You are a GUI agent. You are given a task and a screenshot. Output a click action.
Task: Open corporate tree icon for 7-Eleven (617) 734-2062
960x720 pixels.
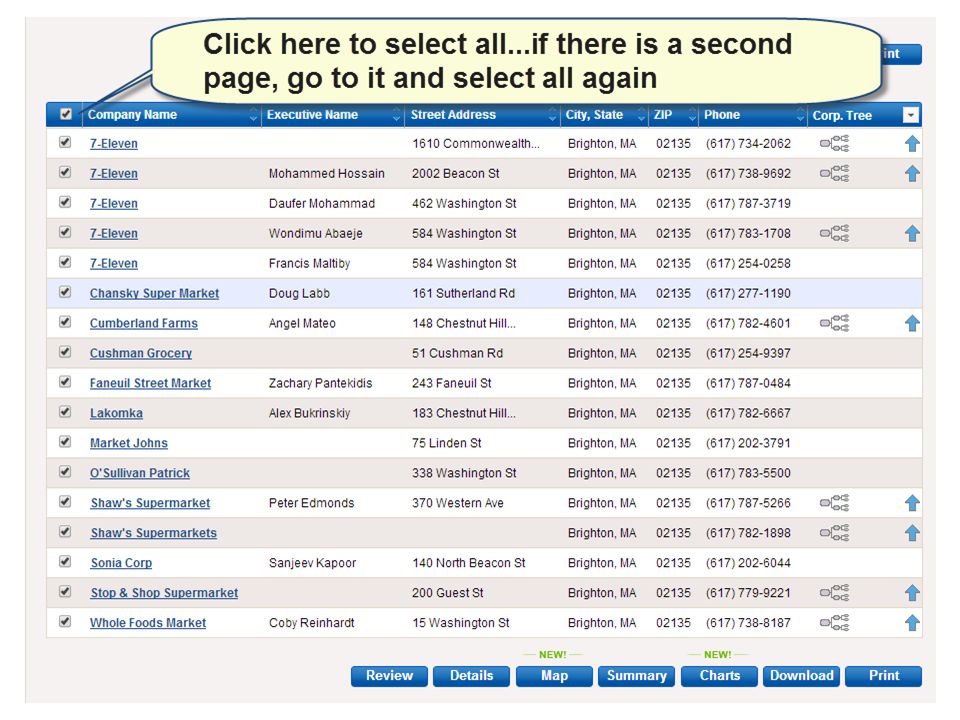point(834,144)
